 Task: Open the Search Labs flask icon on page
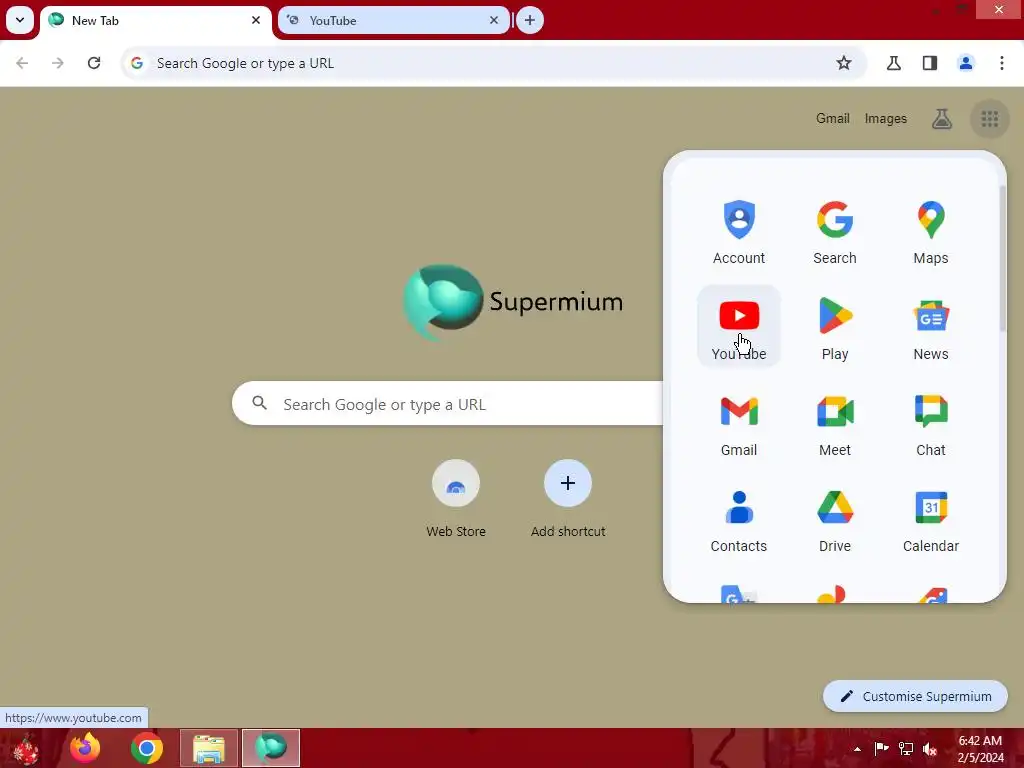(941, 119)
